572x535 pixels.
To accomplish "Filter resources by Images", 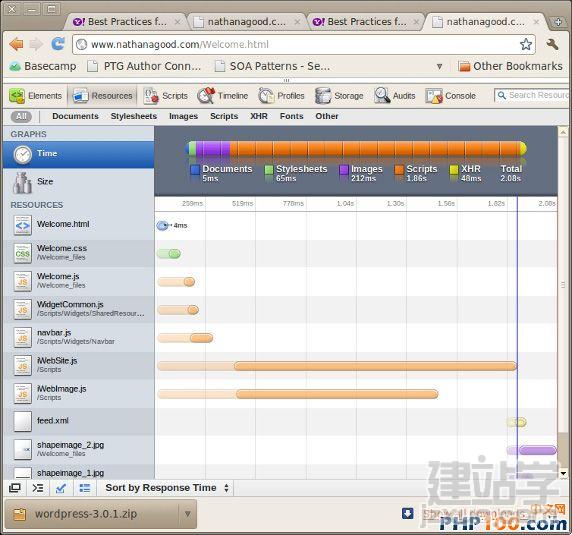I will pyautogui.click(x=183, y=116).
